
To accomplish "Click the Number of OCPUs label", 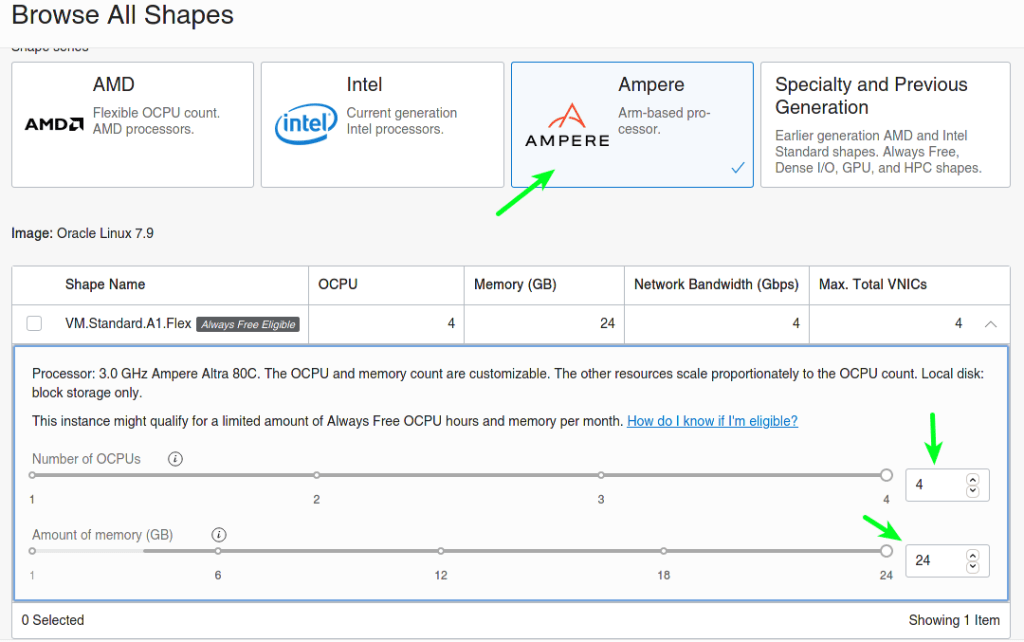I will (x=86, y=459).
